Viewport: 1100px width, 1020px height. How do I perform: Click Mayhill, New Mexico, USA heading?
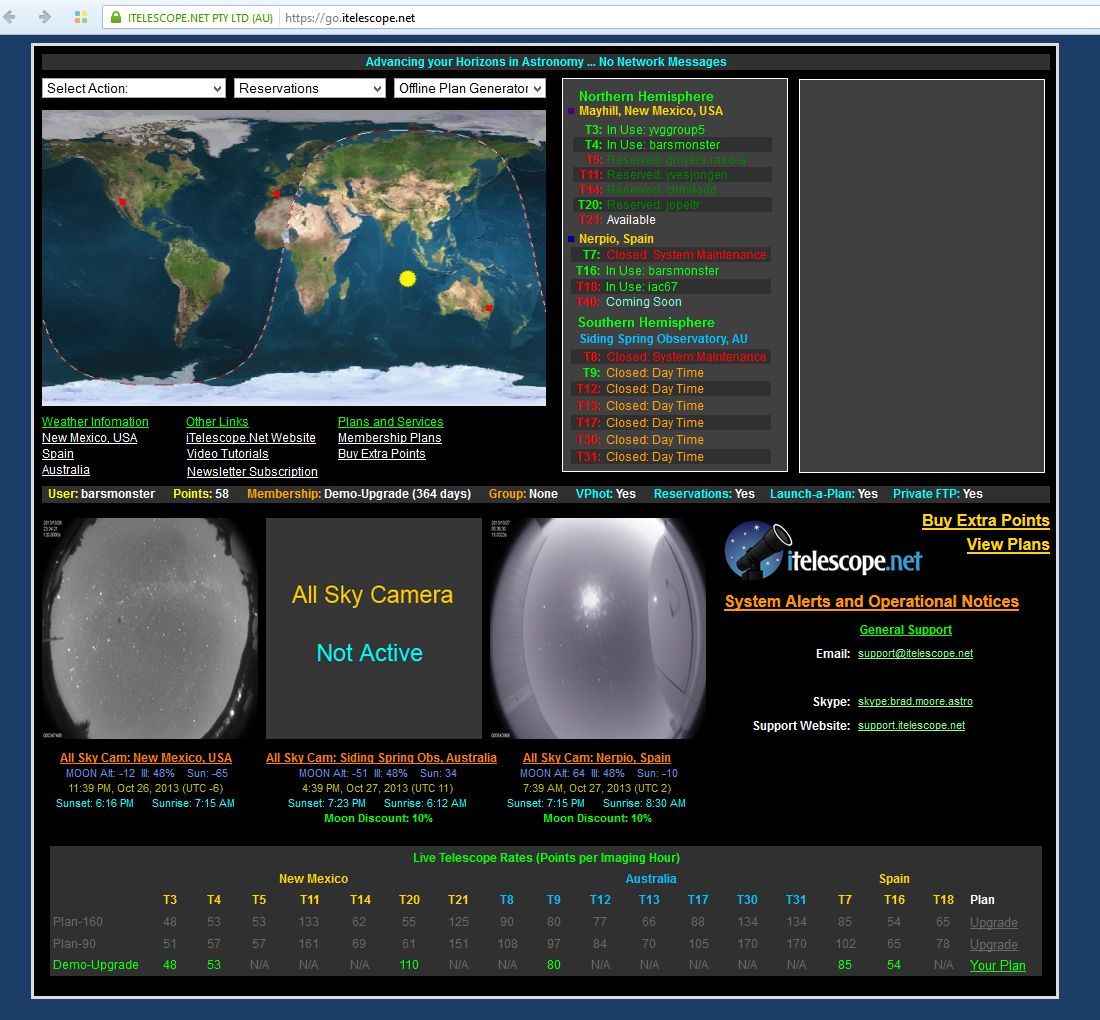(x=650, y=111)
